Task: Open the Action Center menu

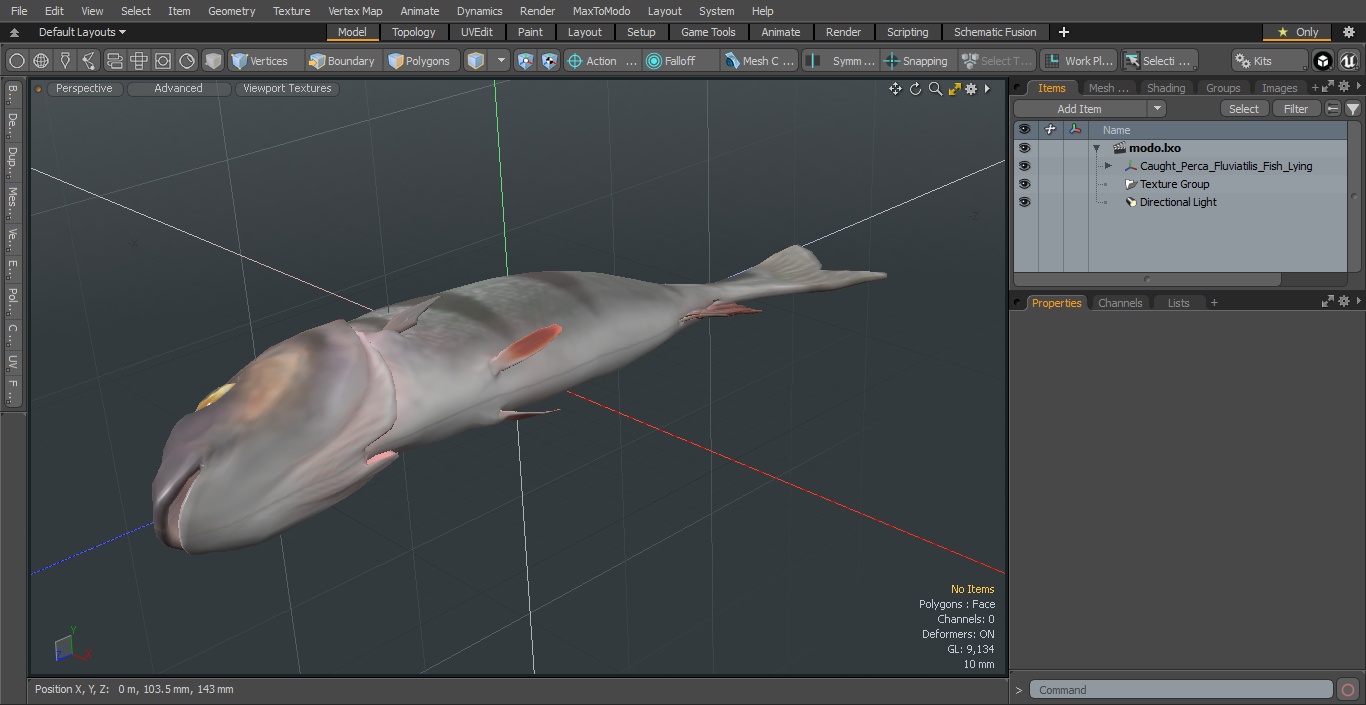Action: coord(601,61)
